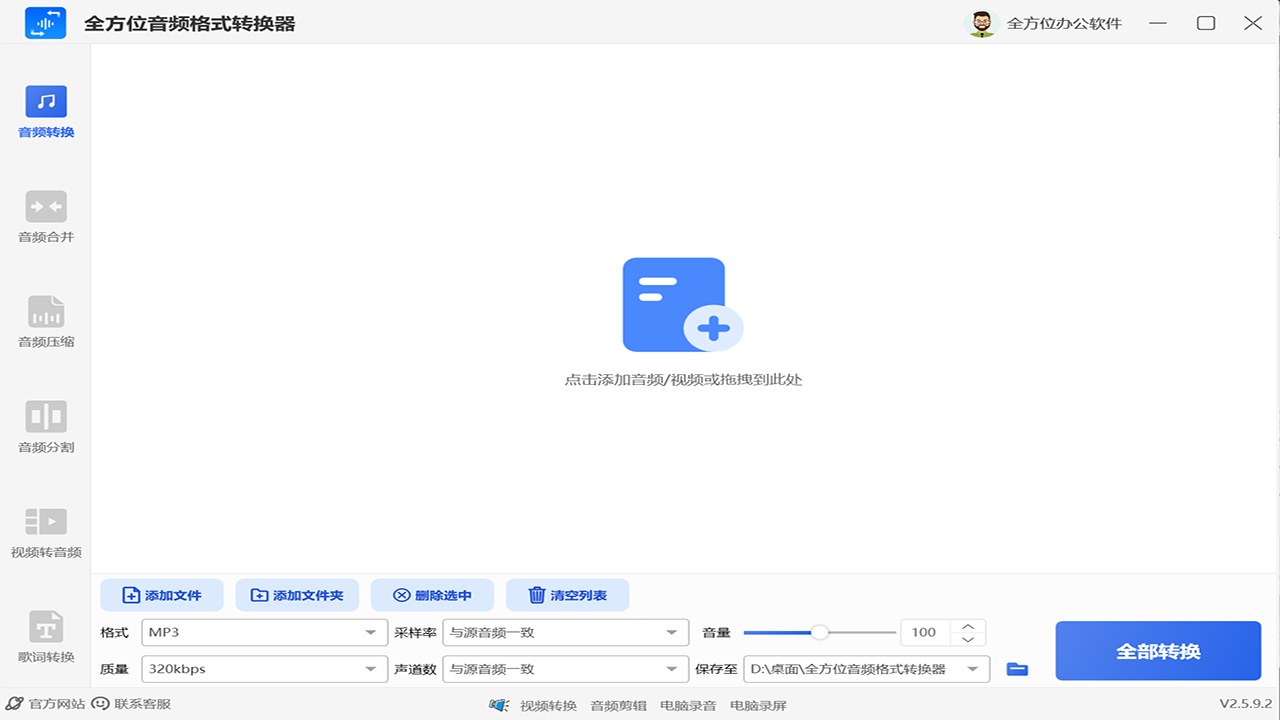Open the 格式 MP3 format dropdown

(x=263, y=632)
